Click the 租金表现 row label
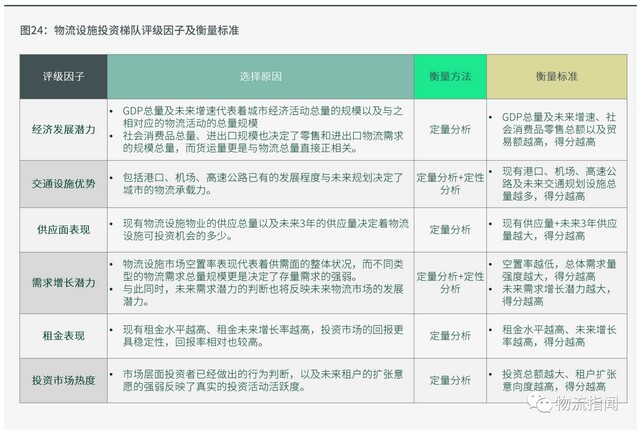 click(x=63, y=335)
